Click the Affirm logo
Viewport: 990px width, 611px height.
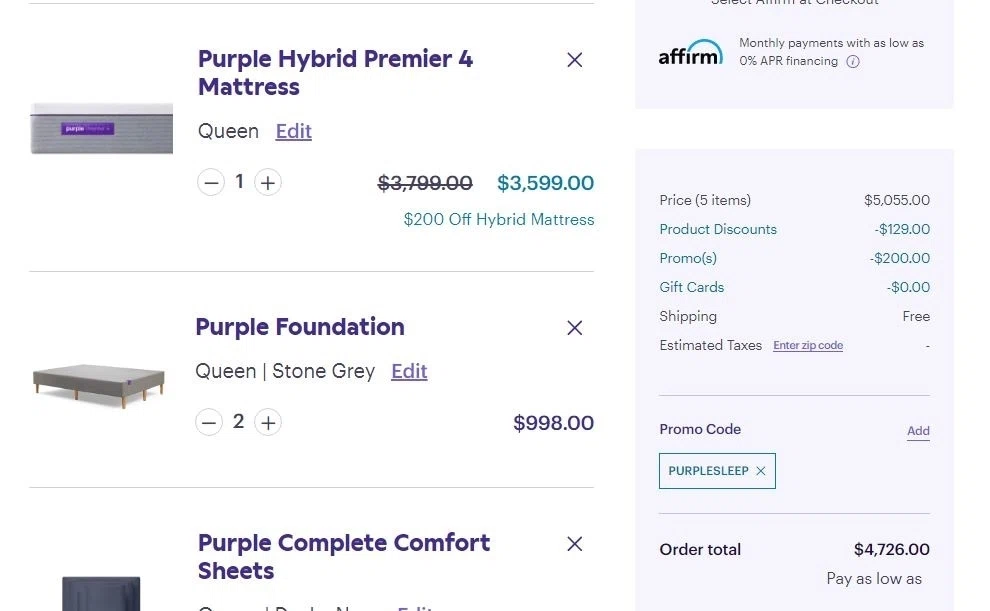[x=690, y=52]
